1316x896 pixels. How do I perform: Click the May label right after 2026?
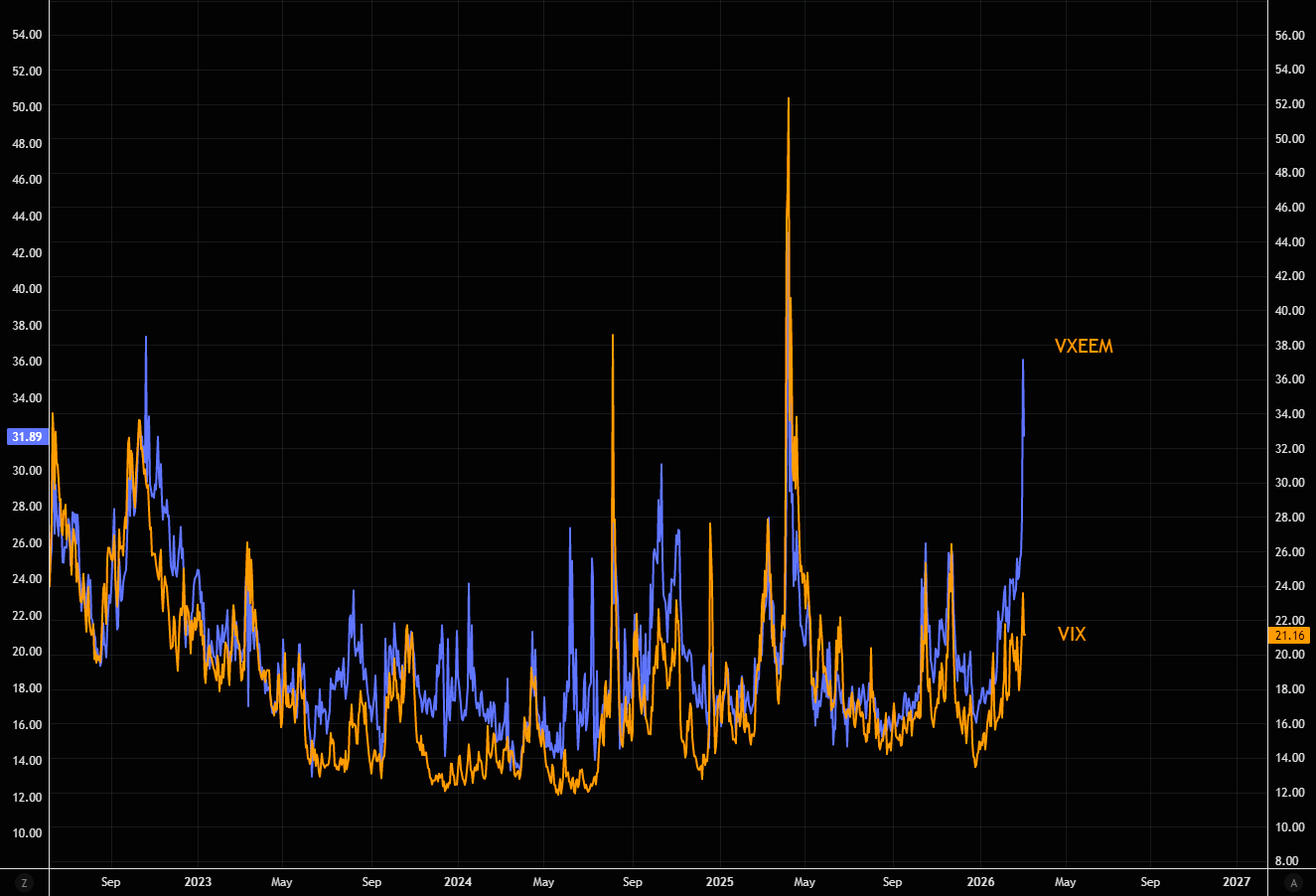[1065, 882]
